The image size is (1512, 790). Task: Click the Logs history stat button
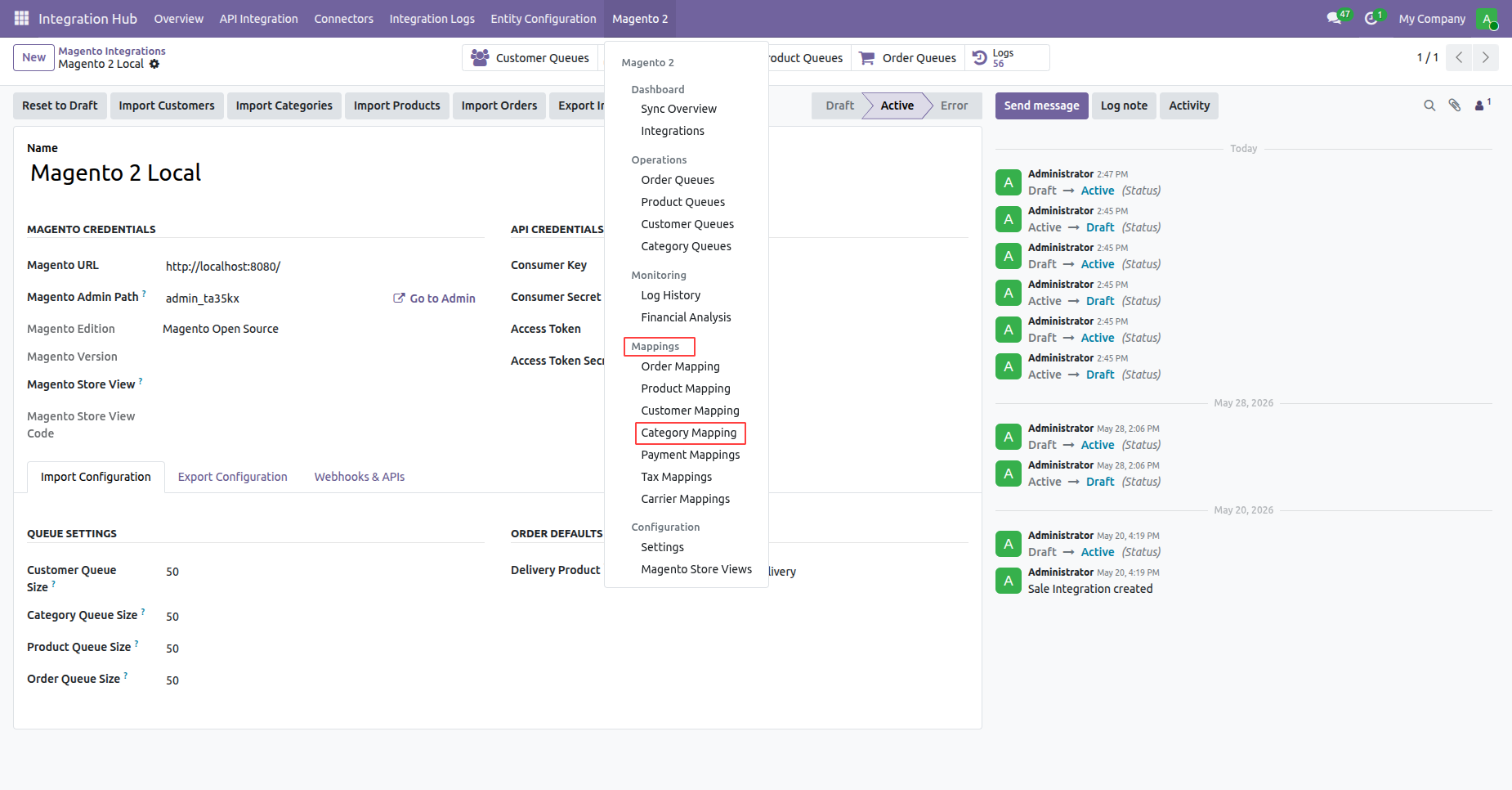coord(1007,58)
